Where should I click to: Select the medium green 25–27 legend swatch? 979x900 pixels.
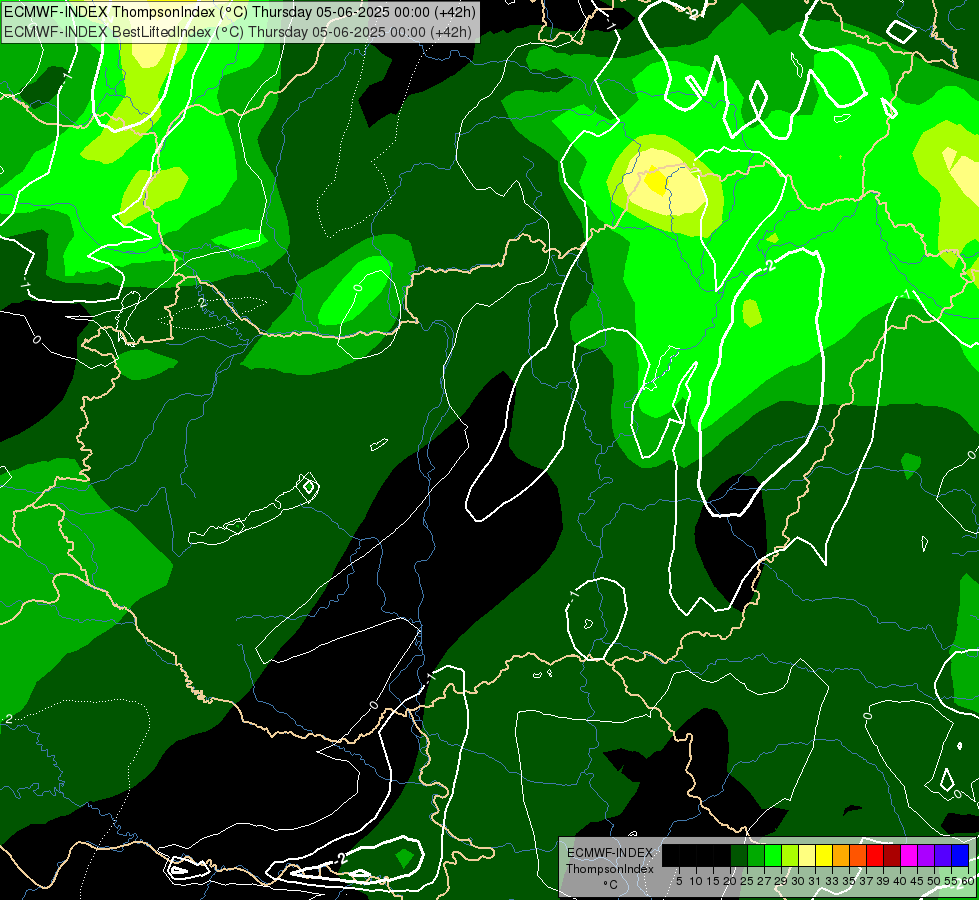tap(756, 855)
